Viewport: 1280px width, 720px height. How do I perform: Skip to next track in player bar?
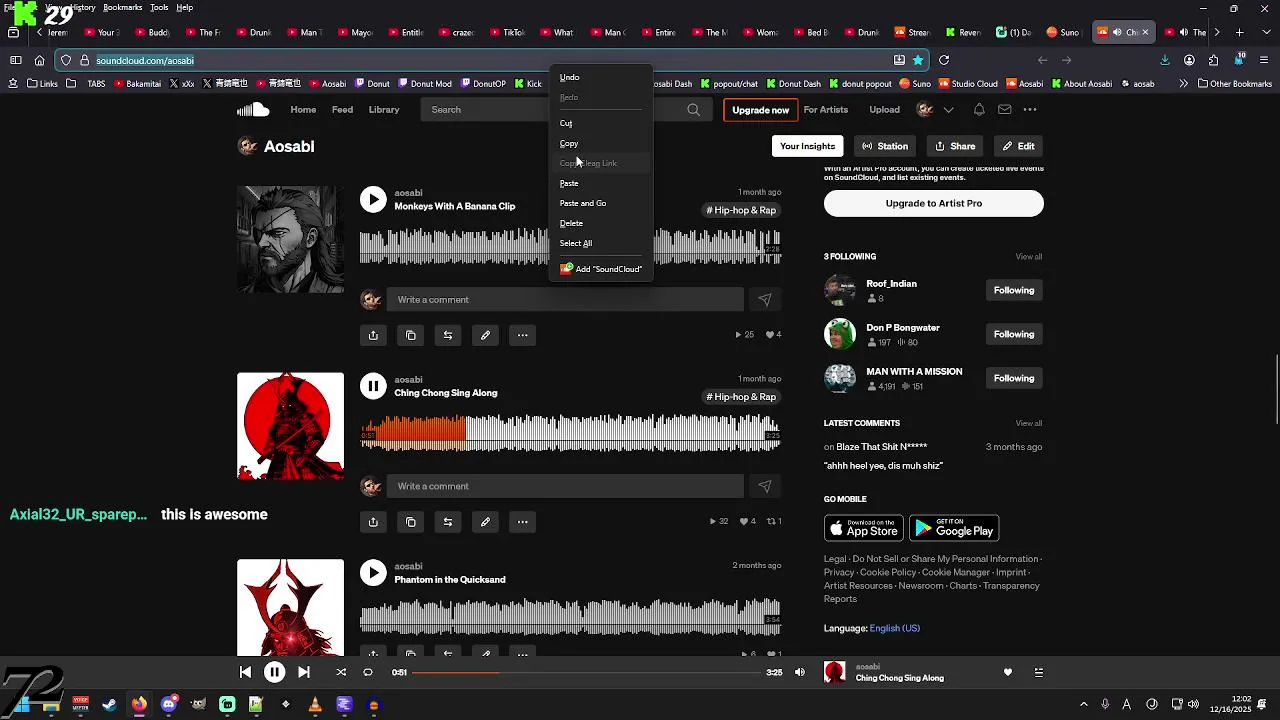pyautogui.click(x=304, y=672)
